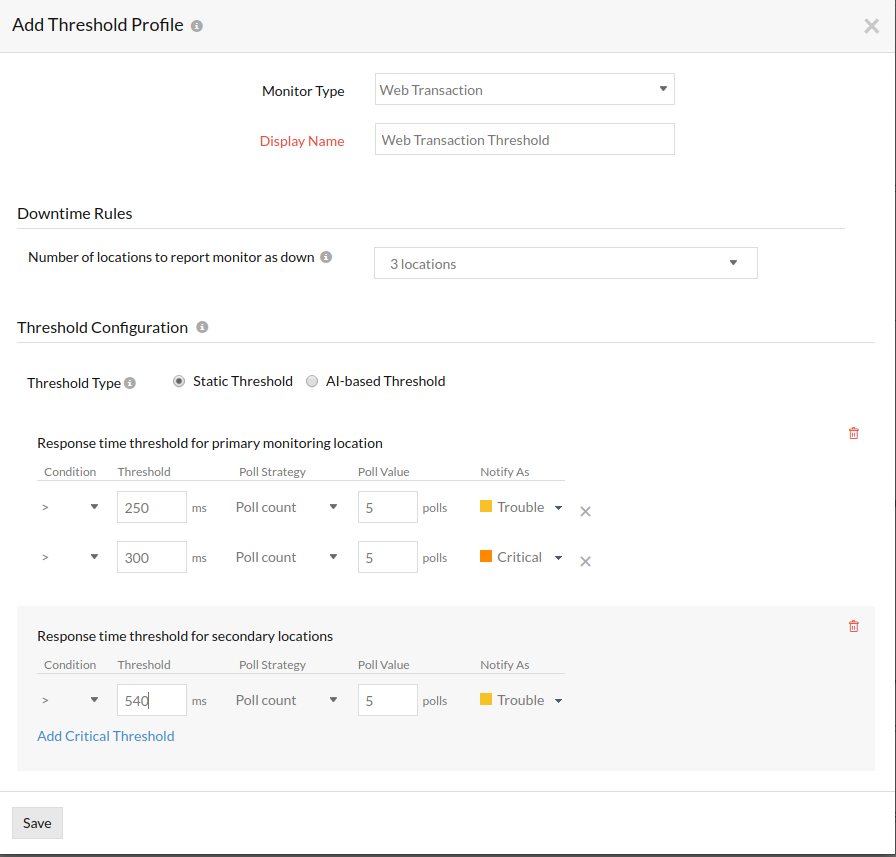Open the 3 locations dropdown

[x=565, y=263]
